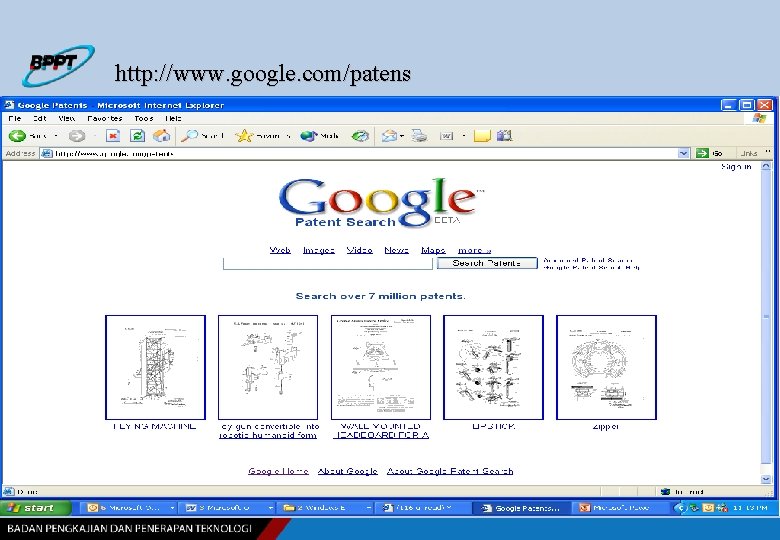Follow the News link
The width and height of the screenshot is (780, 540).
[396, 250]
